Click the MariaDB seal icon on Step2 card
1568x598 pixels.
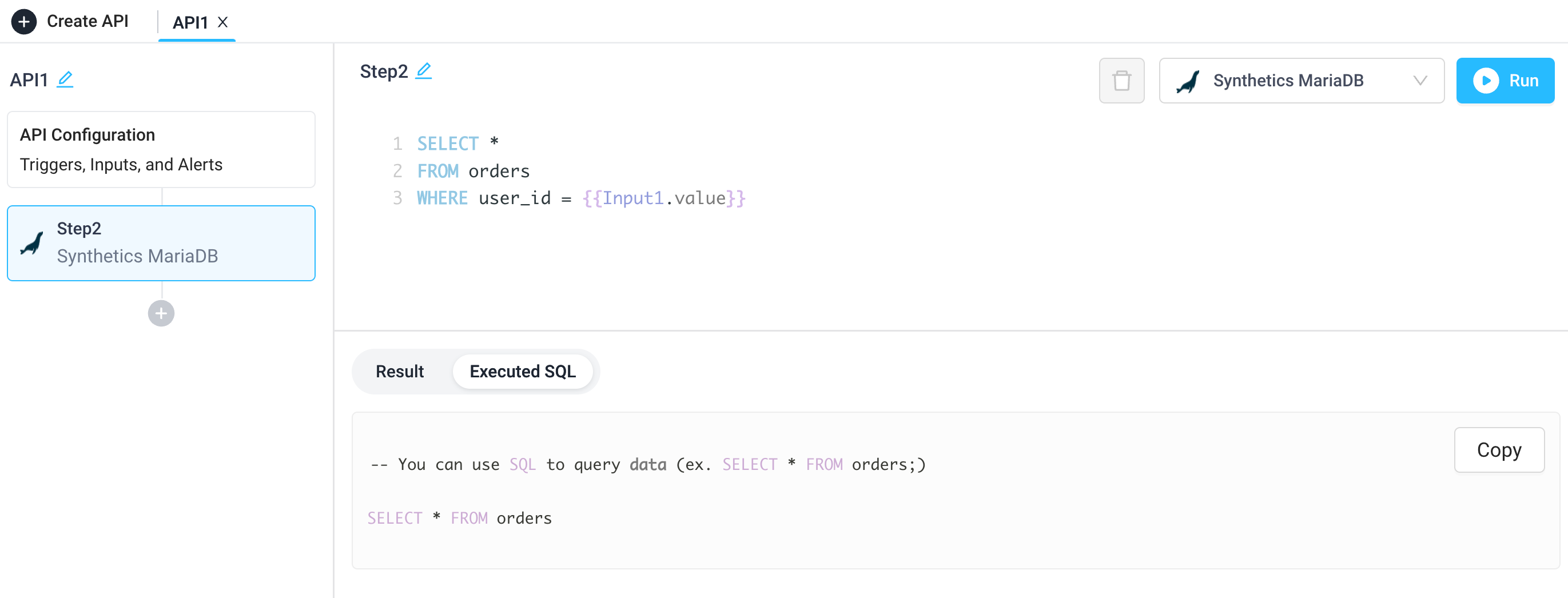coord(31,242)
